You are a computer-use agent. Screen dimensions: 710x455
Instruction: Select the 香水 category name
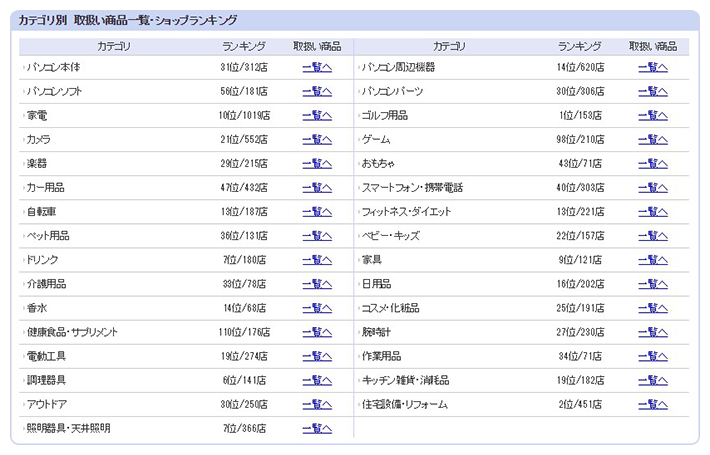(x=37, y=308)
